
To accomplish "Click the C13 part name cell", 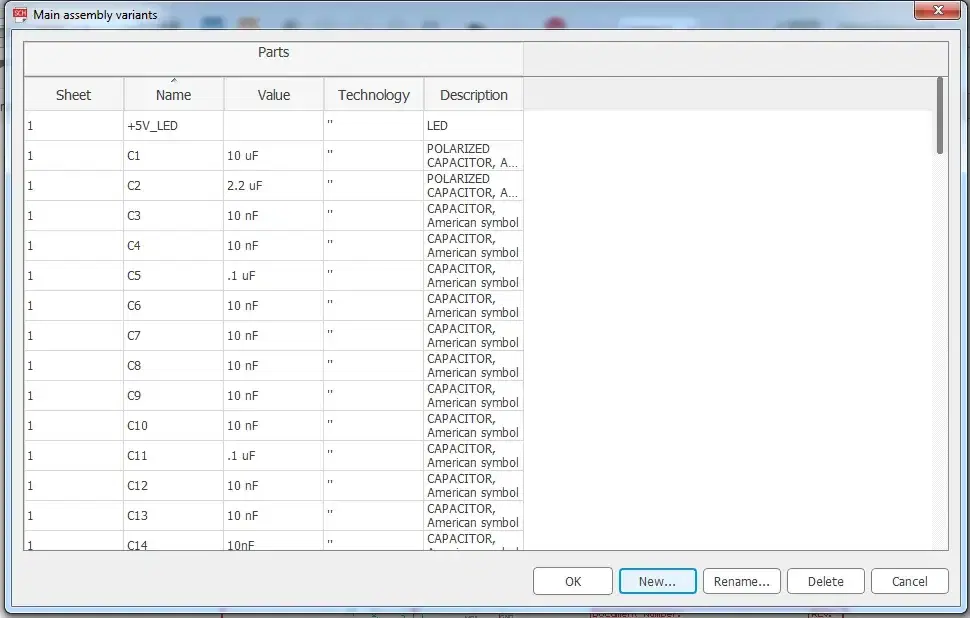I will point(137,516).
